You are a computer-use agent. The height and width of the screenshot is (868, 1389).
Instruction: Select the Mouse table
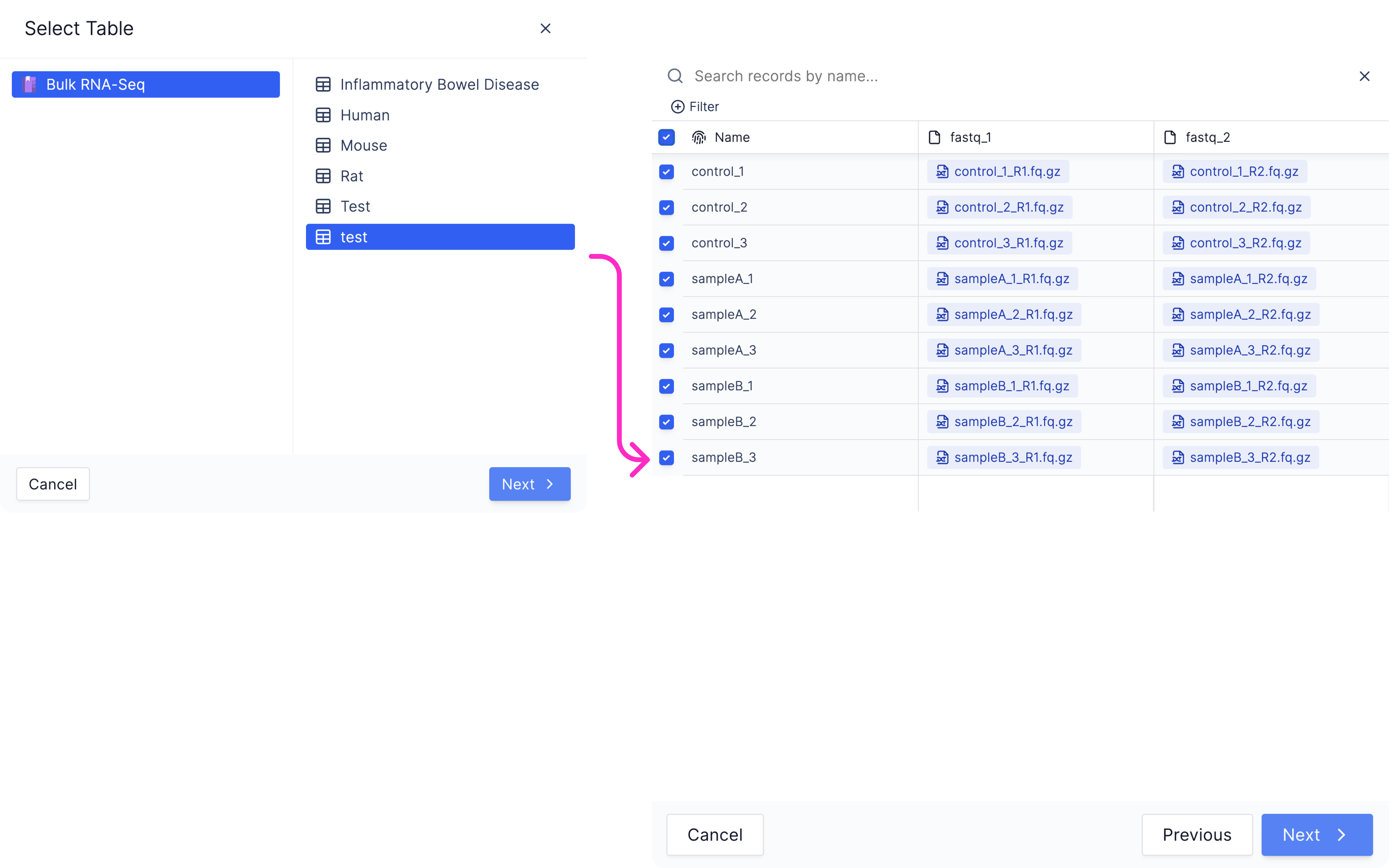(440, 145)
